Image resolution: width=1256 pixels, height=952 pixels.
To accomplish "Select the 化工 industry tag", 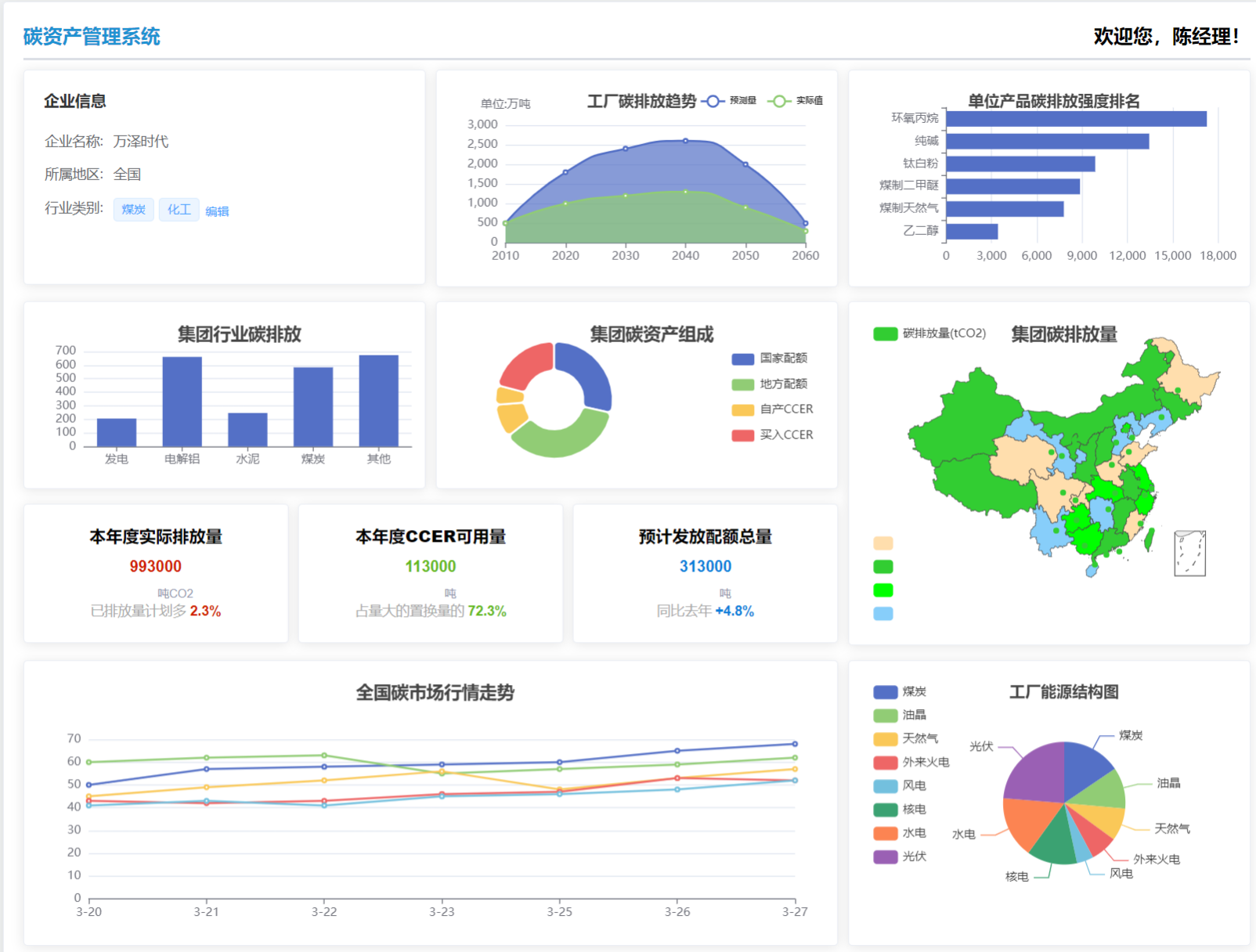I will pyautogui.click(x=179, y=210).
